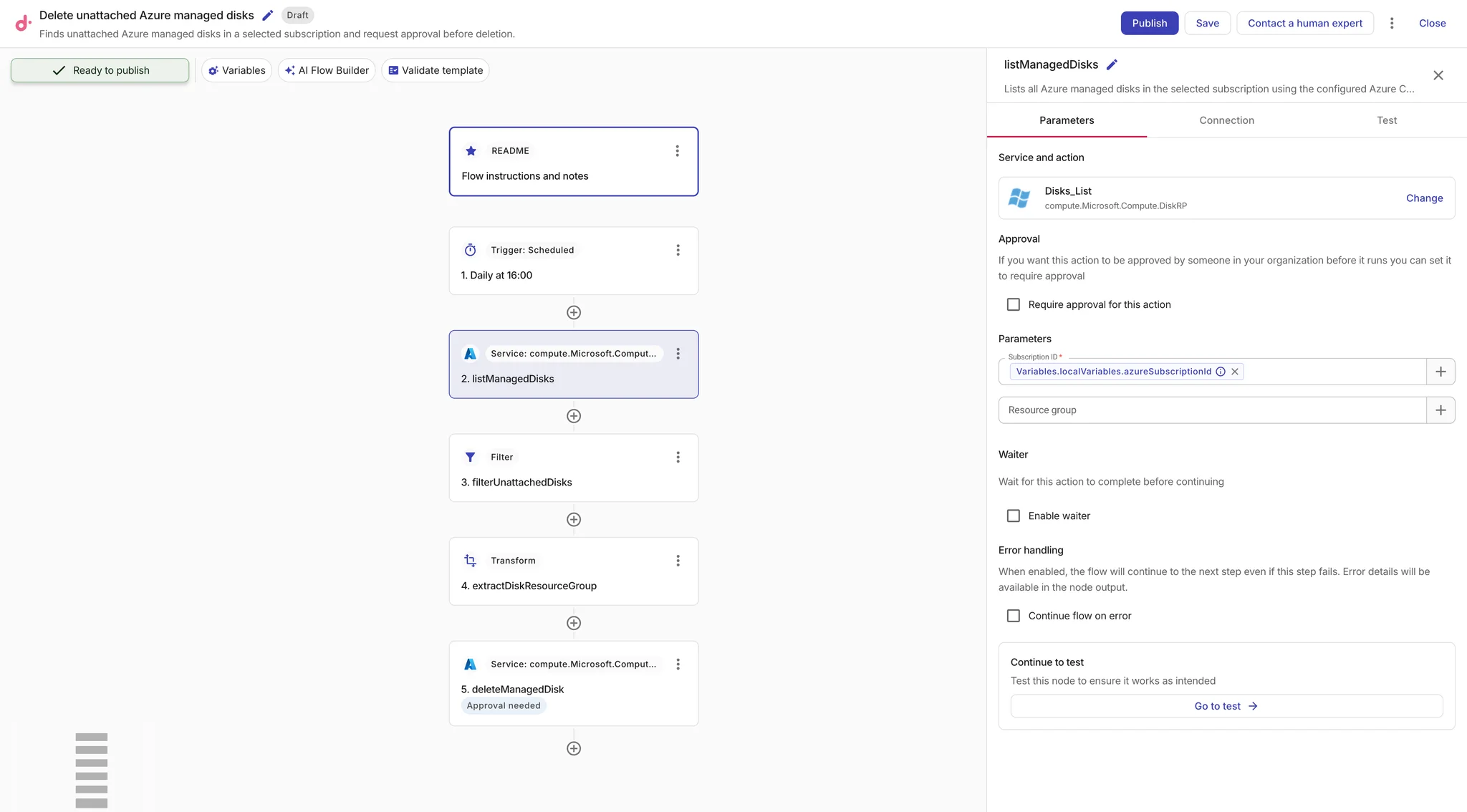The width and height of the screenshot is (1467, 812).
Task: Add a step after filterUnattachedDisks
Action: point(574,520)
